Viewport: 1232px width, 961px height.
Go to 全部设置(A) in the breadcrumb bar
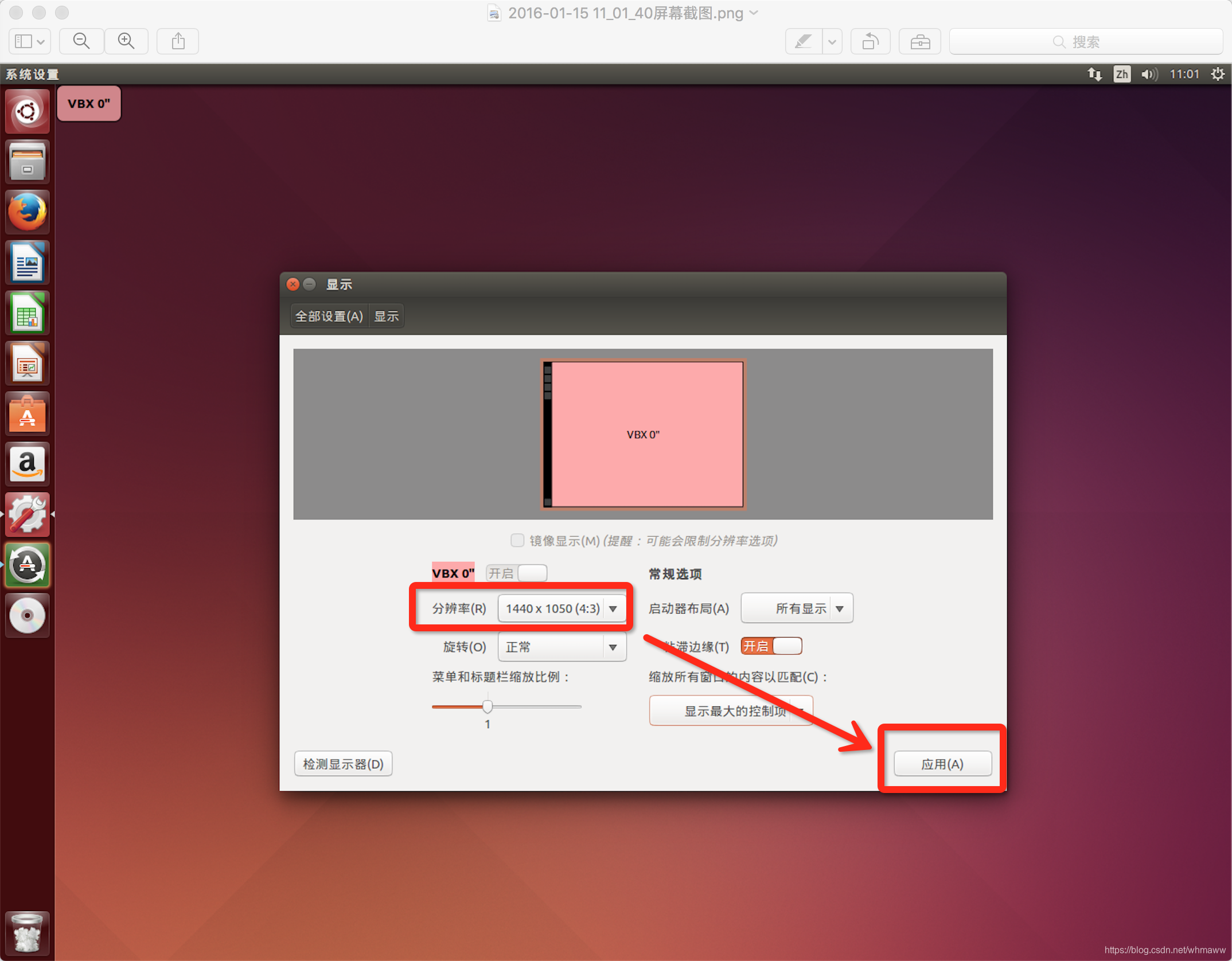point(329,316)
